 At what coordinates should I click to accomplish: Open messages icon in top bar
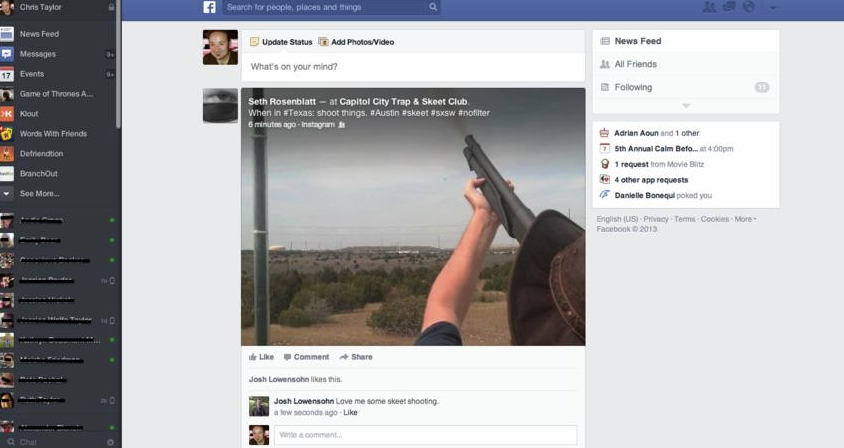[728, 7]
